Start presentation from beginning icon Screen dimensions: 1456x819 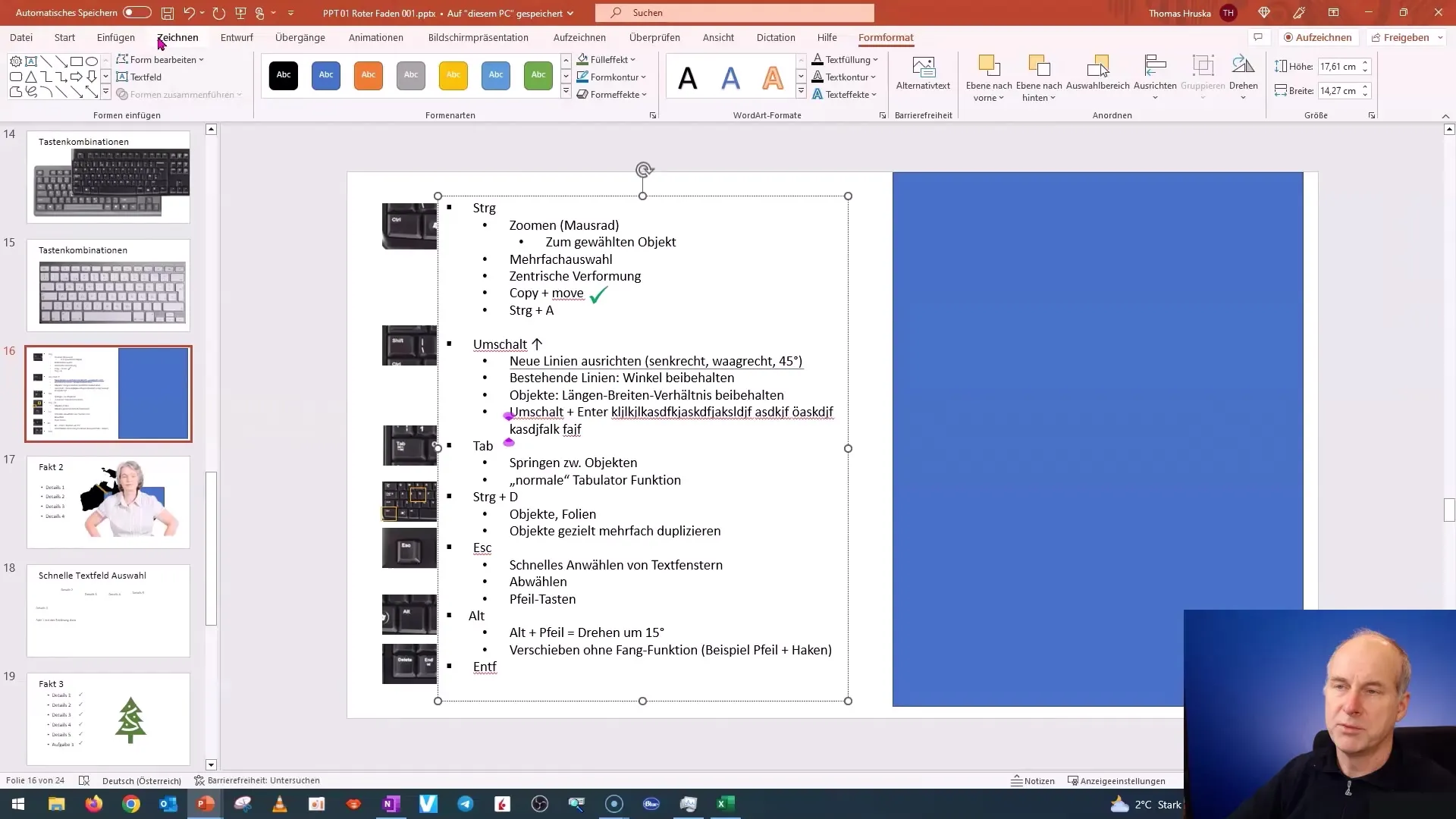241,13
